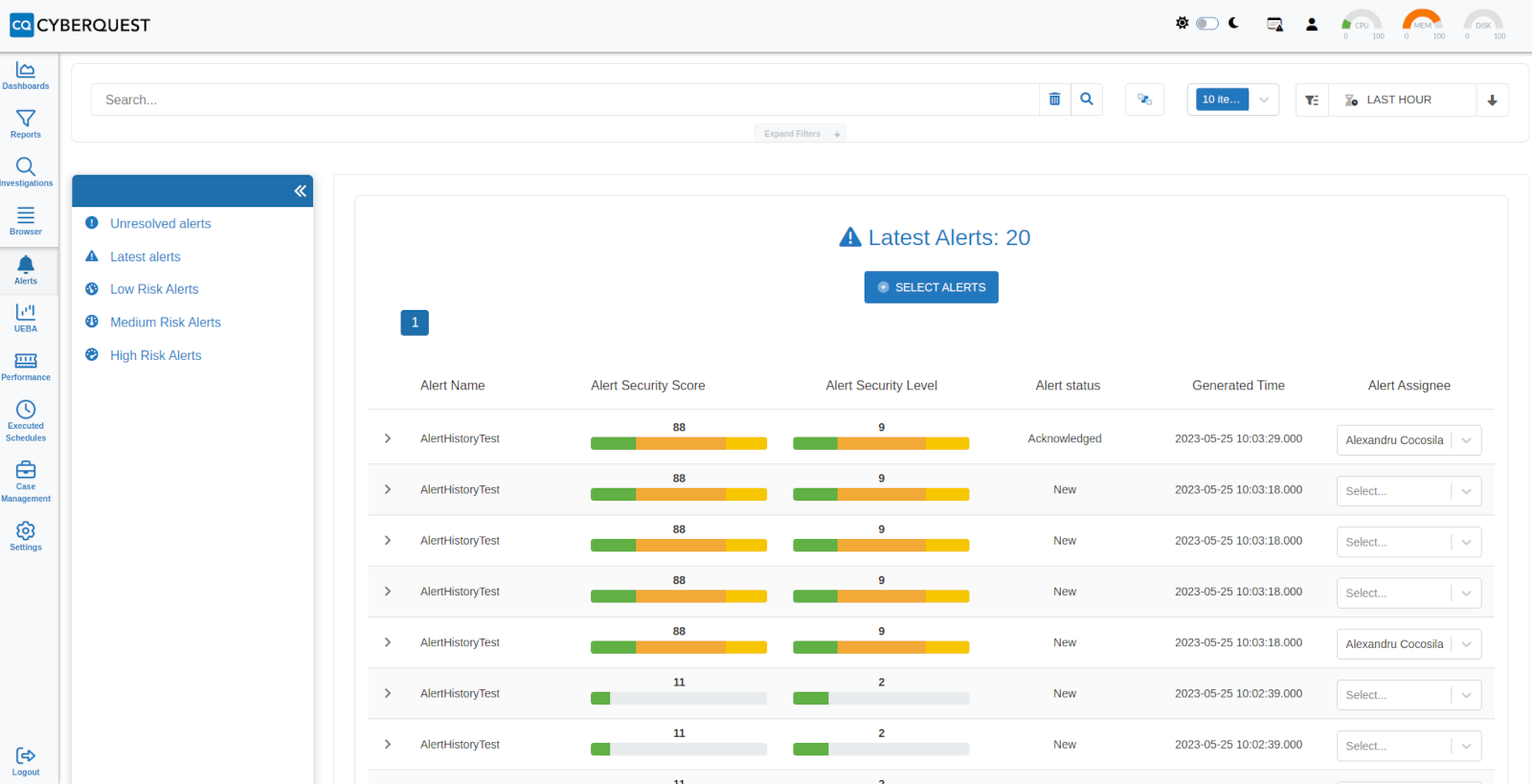Screen dimensions: 1532x784
Task: Click timestamp 2023-05-25 10:03:29.000
Action: (x=1238, y=438)
